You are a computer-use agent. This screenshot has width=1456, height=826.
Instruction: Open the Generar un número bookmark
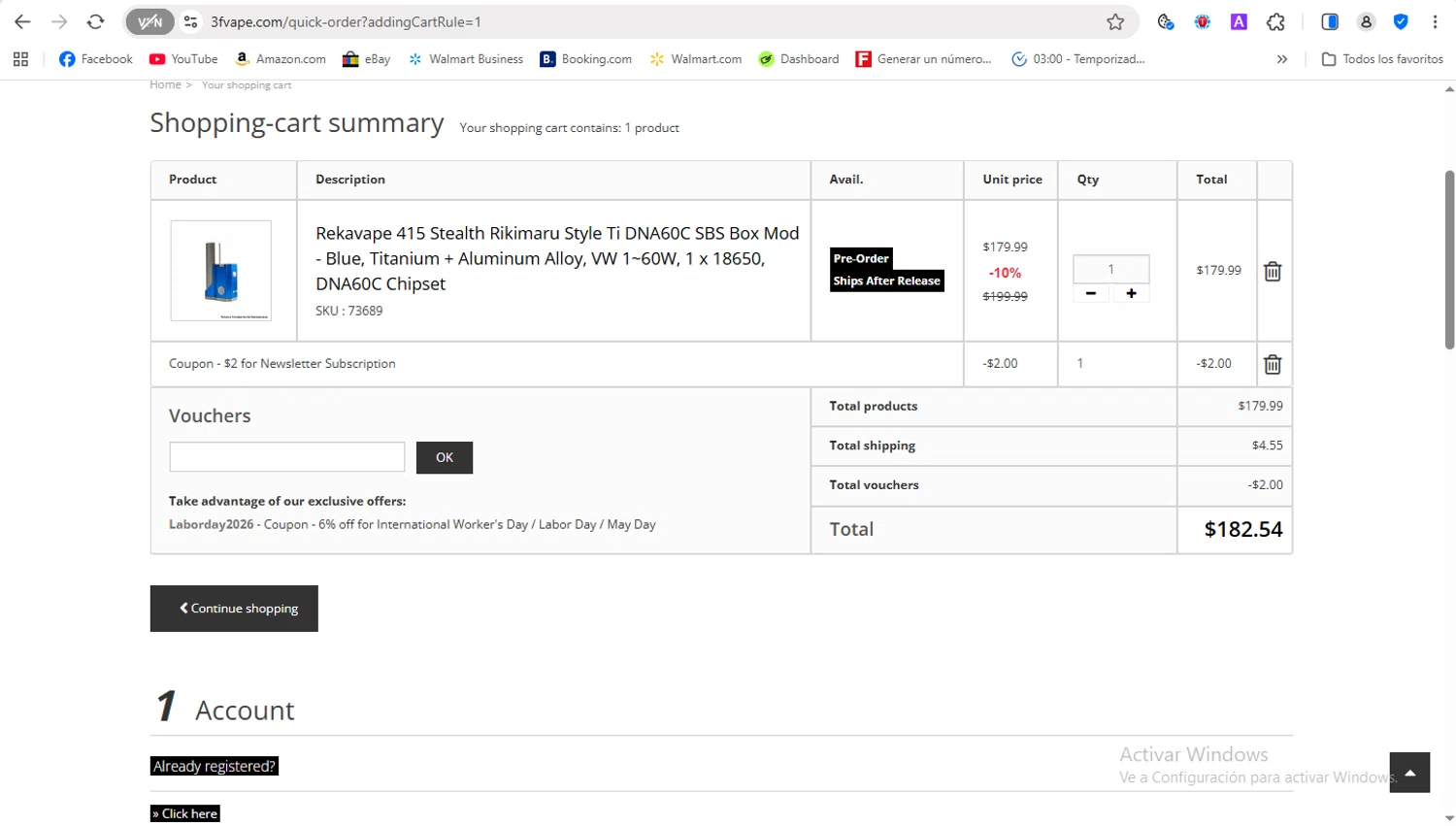tap(923, 59)
